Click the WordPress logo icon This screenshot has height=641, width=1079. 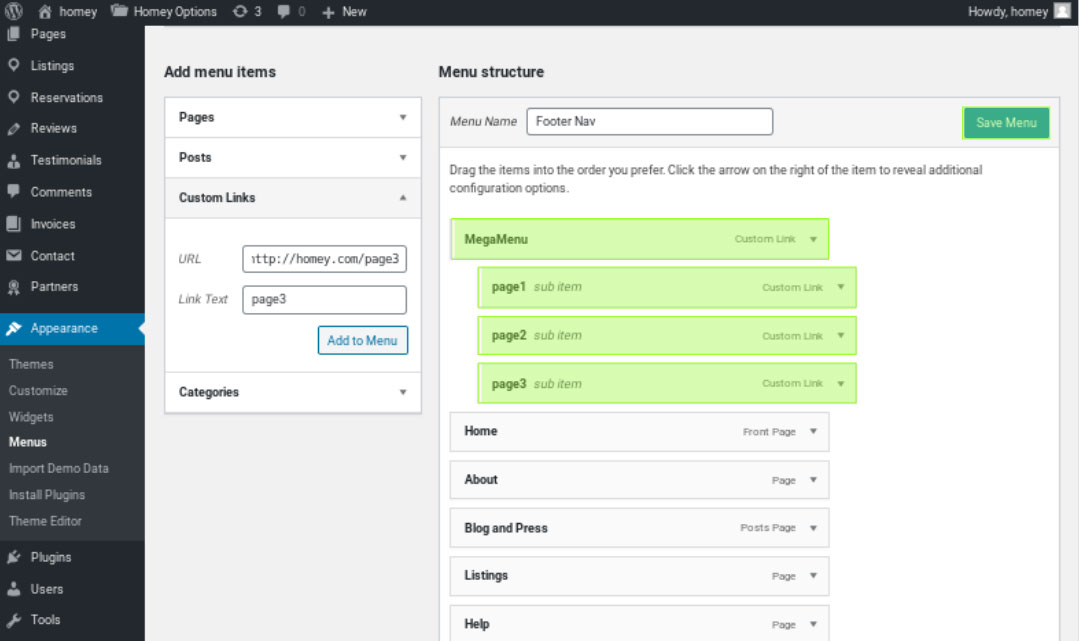14,11
